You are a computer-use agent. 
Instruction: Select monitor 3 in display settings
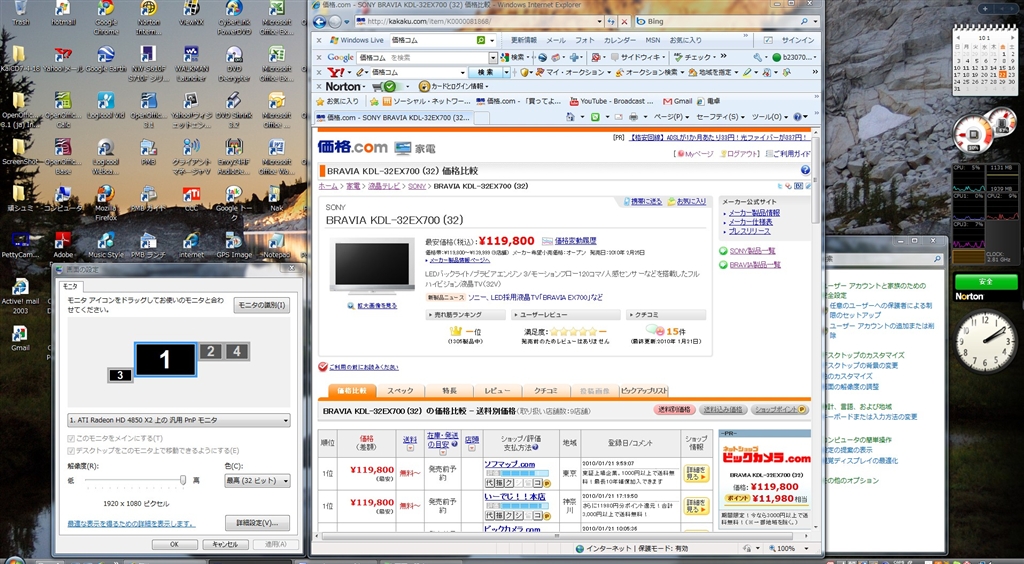tap(120, 375)
